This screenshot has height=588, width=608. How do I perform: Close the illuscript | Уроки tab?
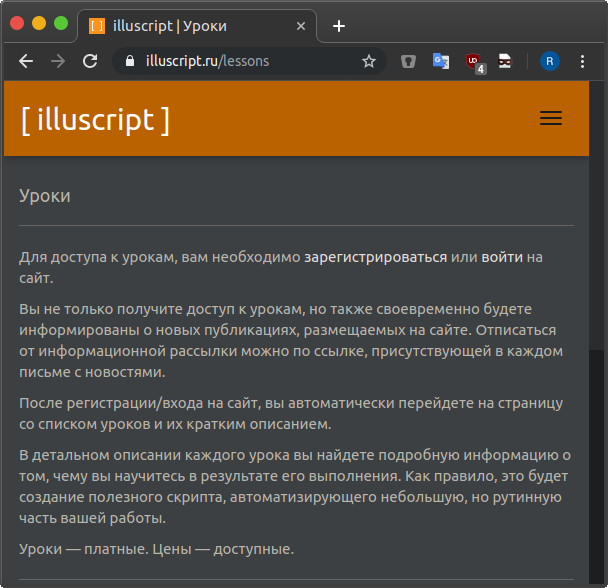coord(301,26)
